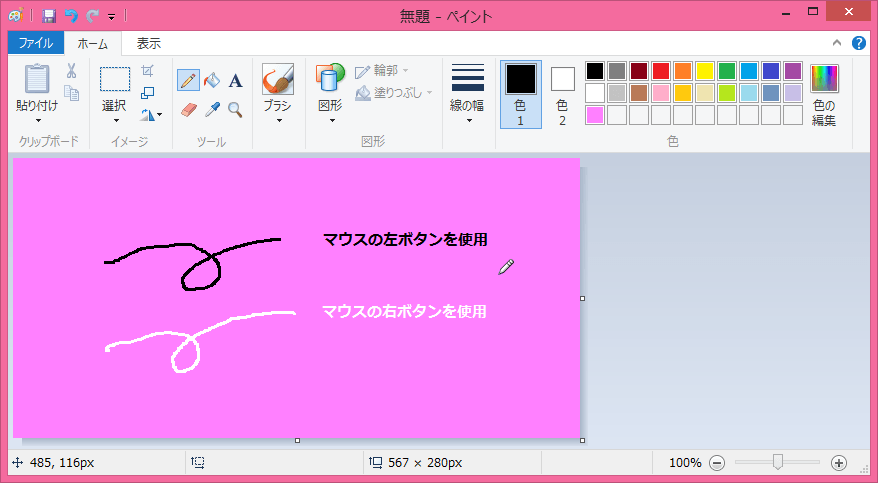
Task: Click the Copy icon
Action: (x=71, y=93)
